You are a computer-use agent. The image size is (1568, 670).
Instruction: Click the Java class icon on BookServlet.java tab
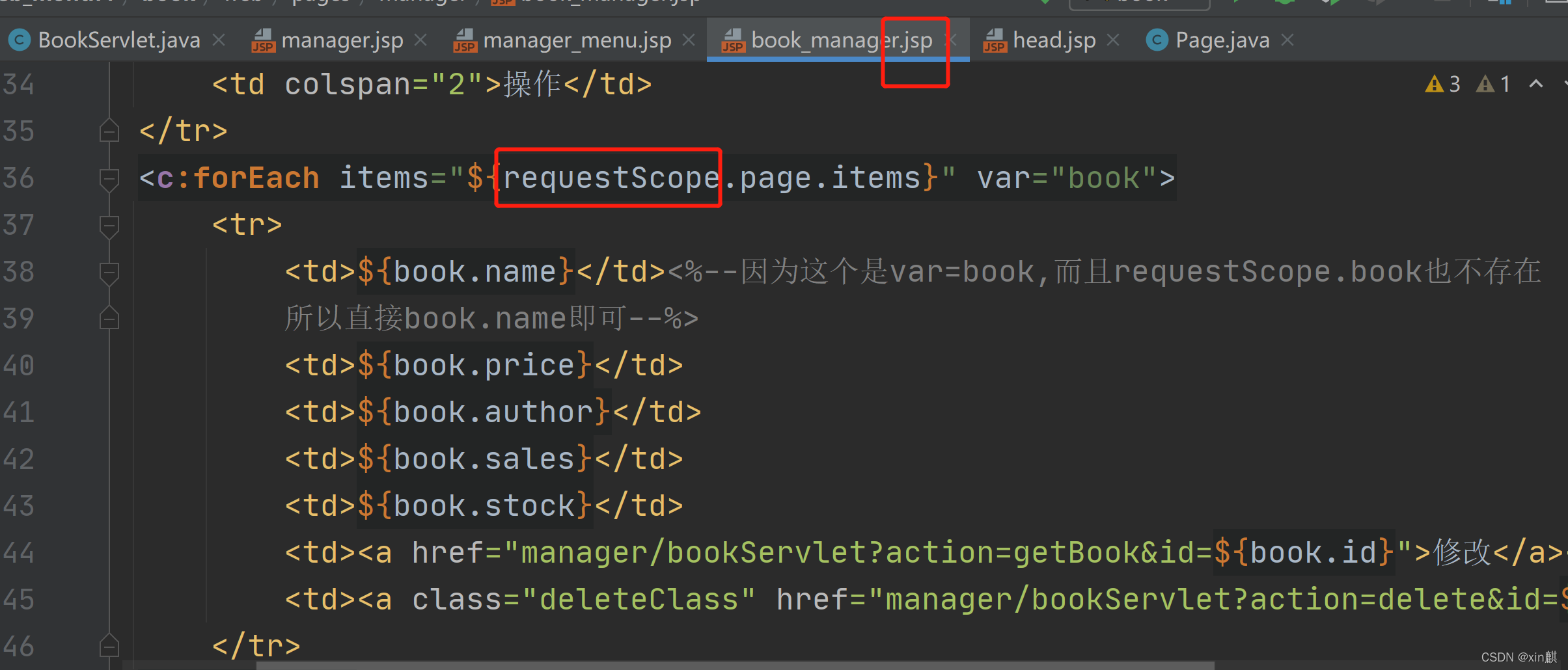[19, 40]
